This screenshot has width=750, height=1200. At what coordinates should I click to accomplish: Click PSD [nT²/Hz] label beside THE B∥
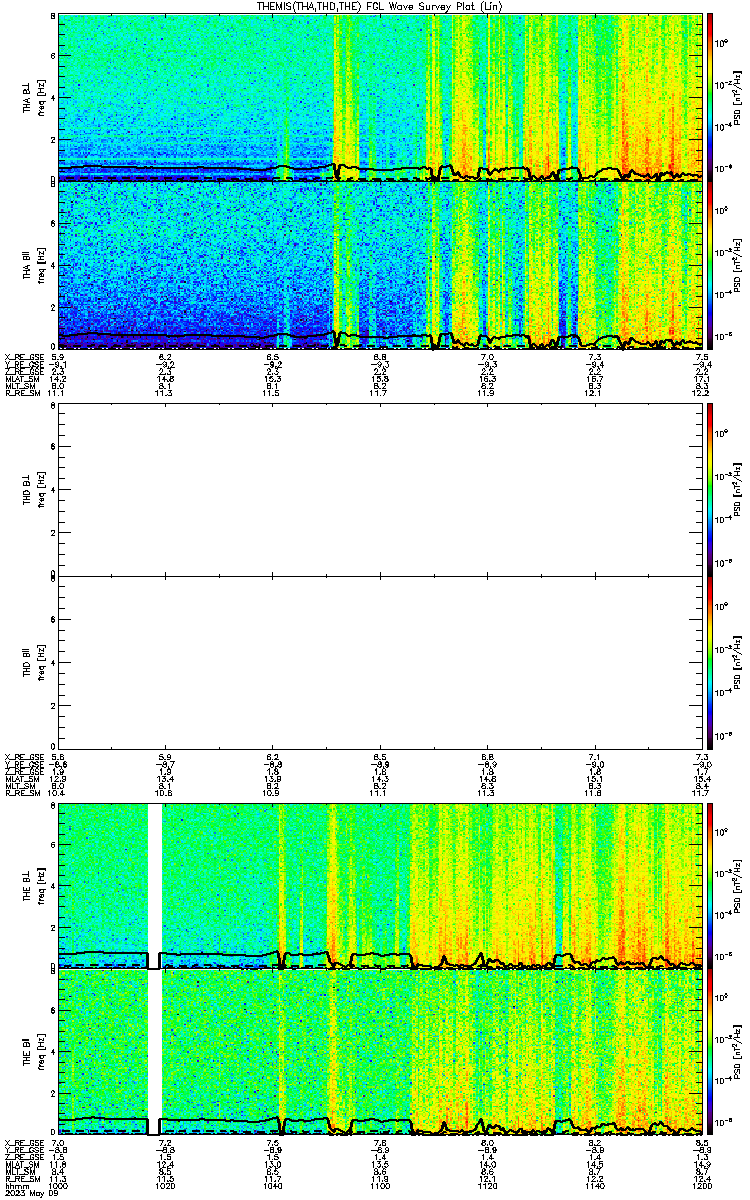(738, 1054)
